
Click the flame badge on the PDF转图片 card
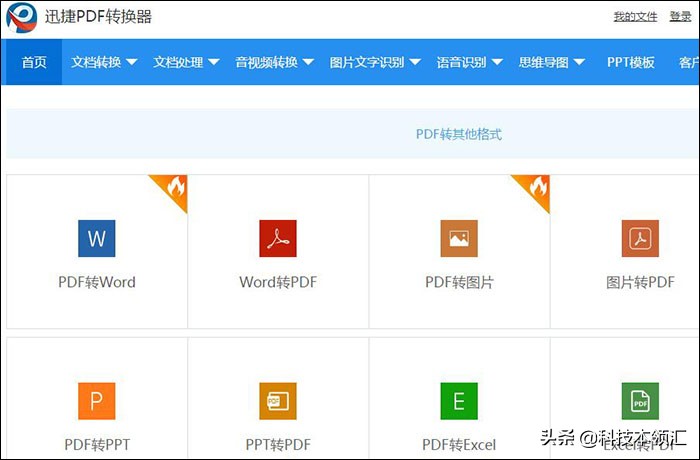tap(537, 188)
